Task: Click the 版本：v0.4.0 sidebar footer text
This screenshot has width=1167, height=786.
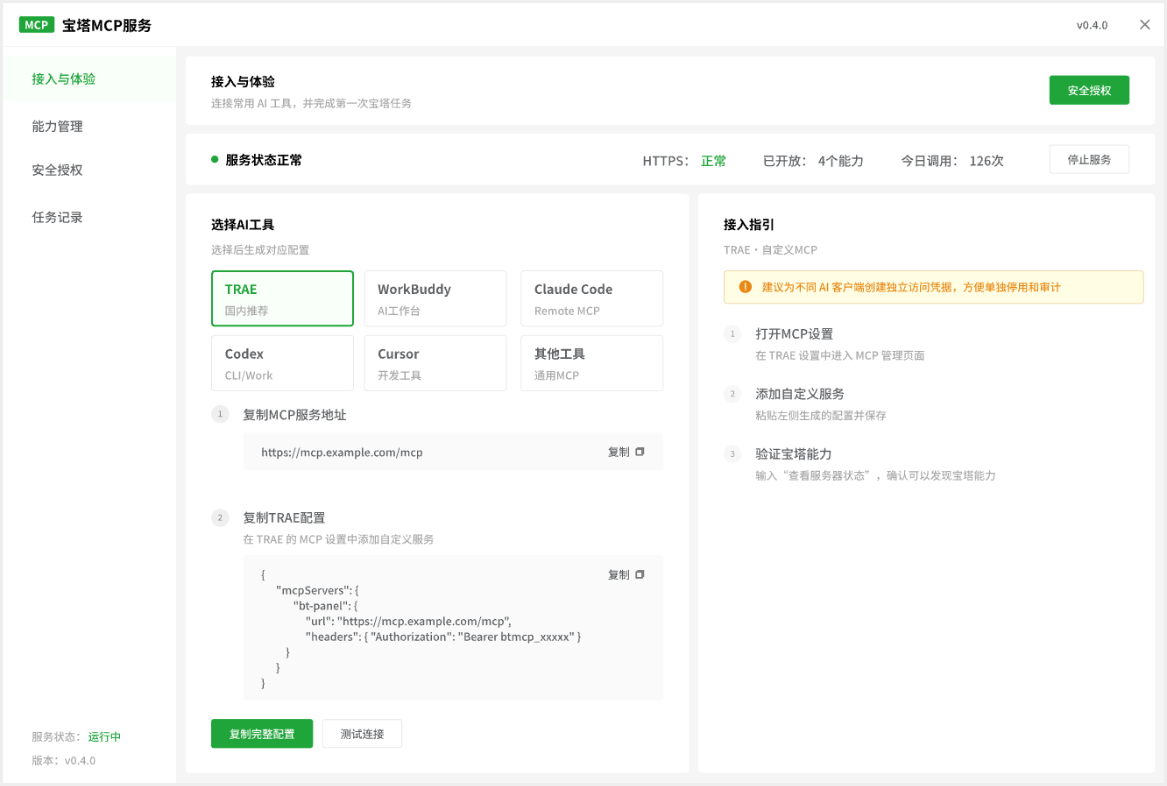Action: point(64,761)
